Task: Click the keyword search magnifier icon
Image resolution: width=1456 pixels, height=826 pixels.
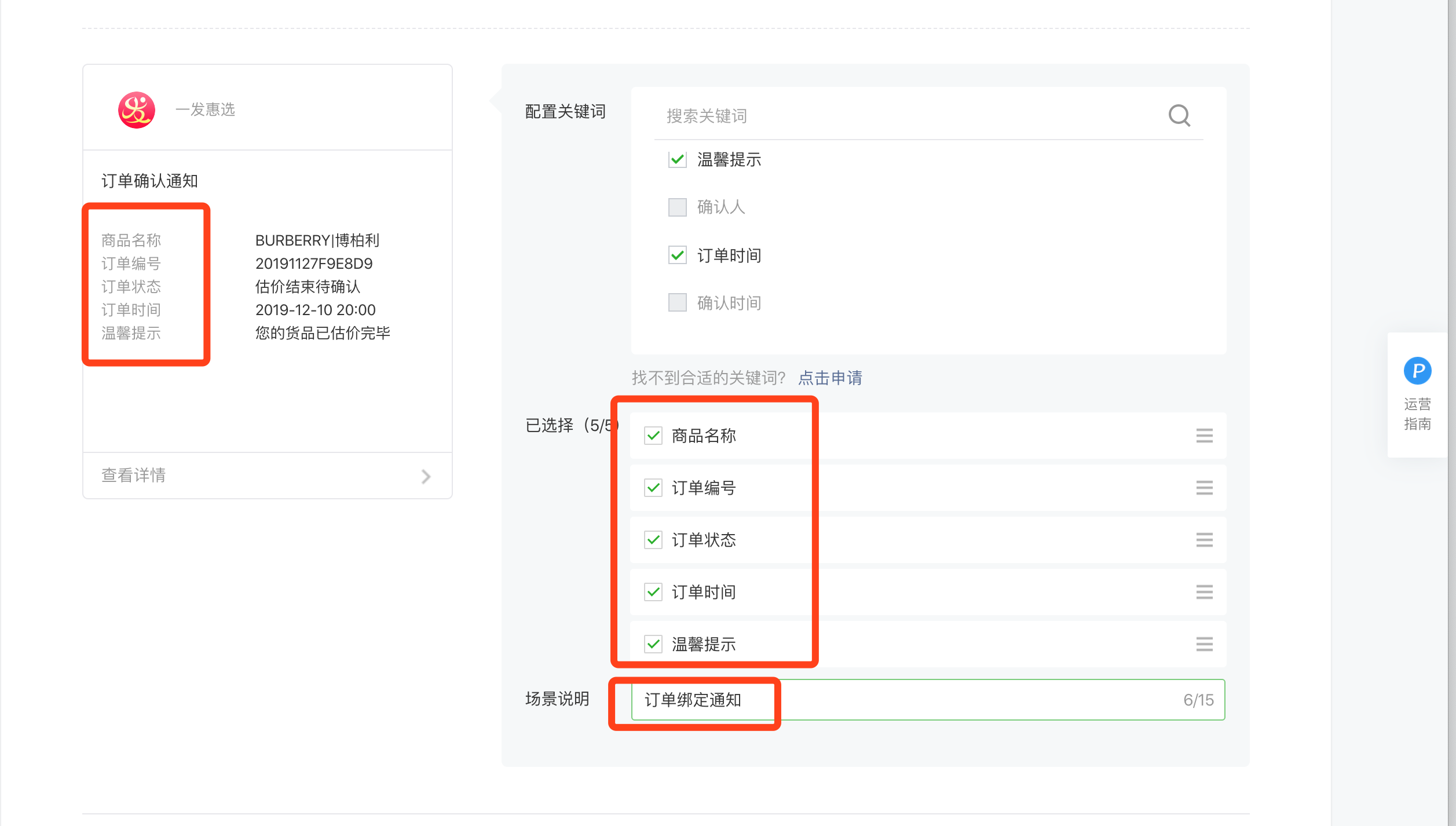Action: (1179, 115)
